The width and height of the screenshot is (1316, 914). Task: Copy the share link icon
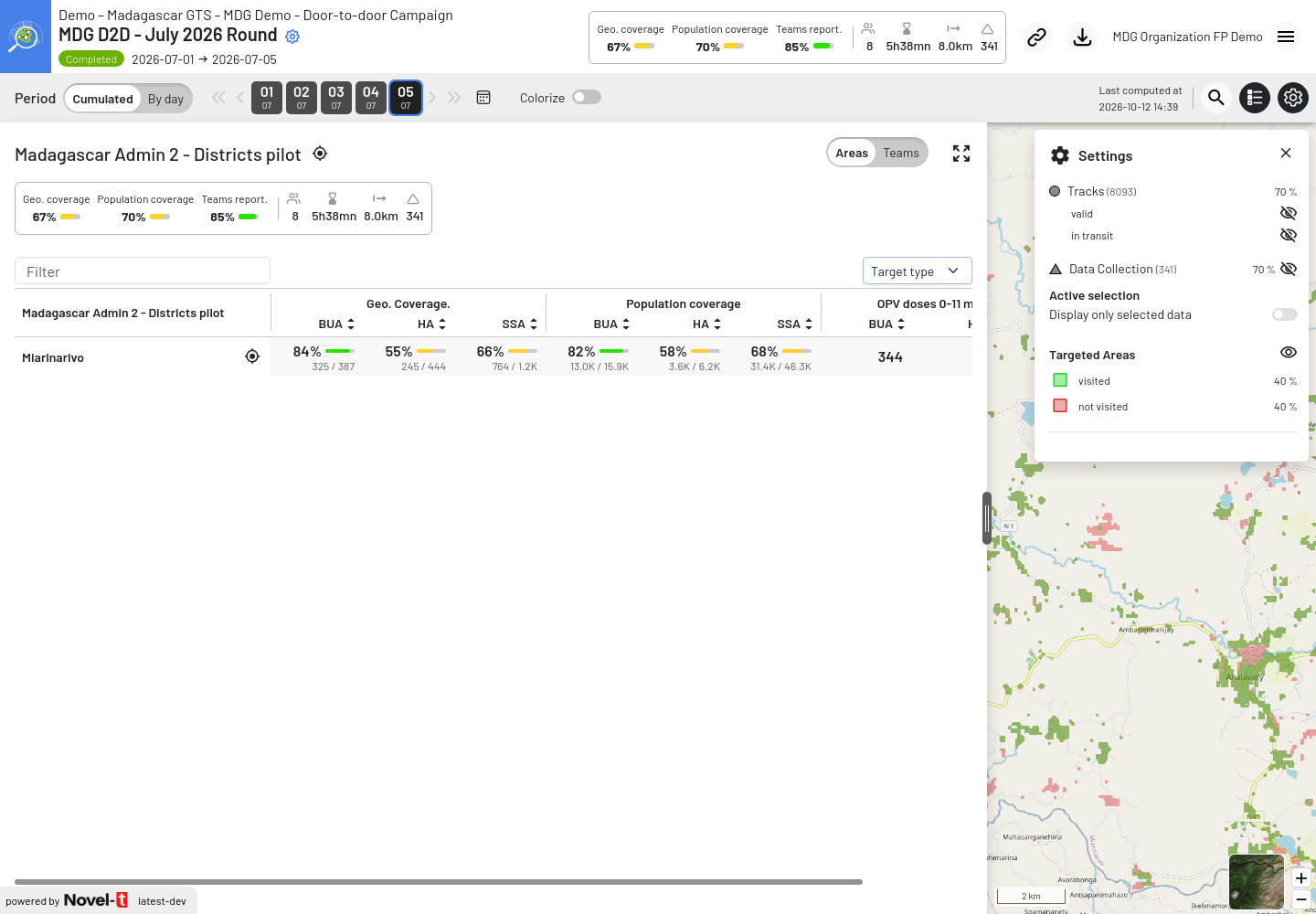point(1036,37)
